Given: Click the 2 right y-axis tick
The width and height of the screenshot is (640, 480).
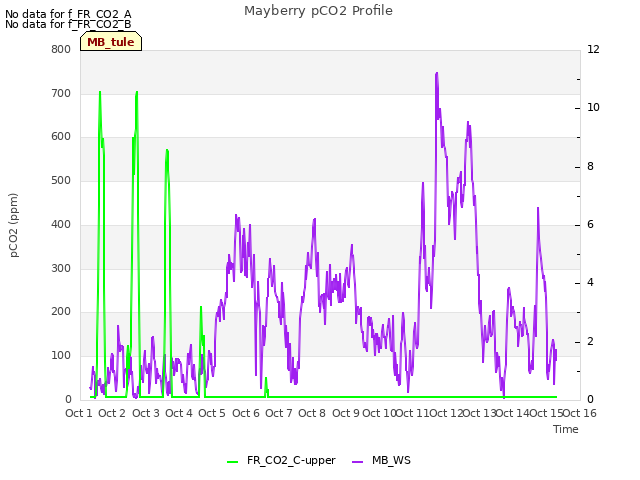Looking at the screenshot, I should click(x=591, y=341).
